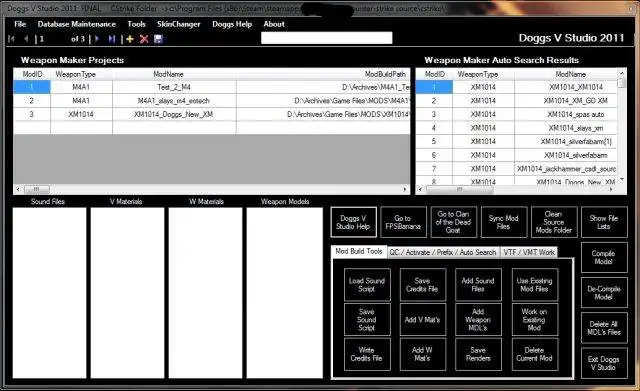Click the Add Sound Files button
The height and width of the screenshot is (391, 640).
[x=478, y=284]
